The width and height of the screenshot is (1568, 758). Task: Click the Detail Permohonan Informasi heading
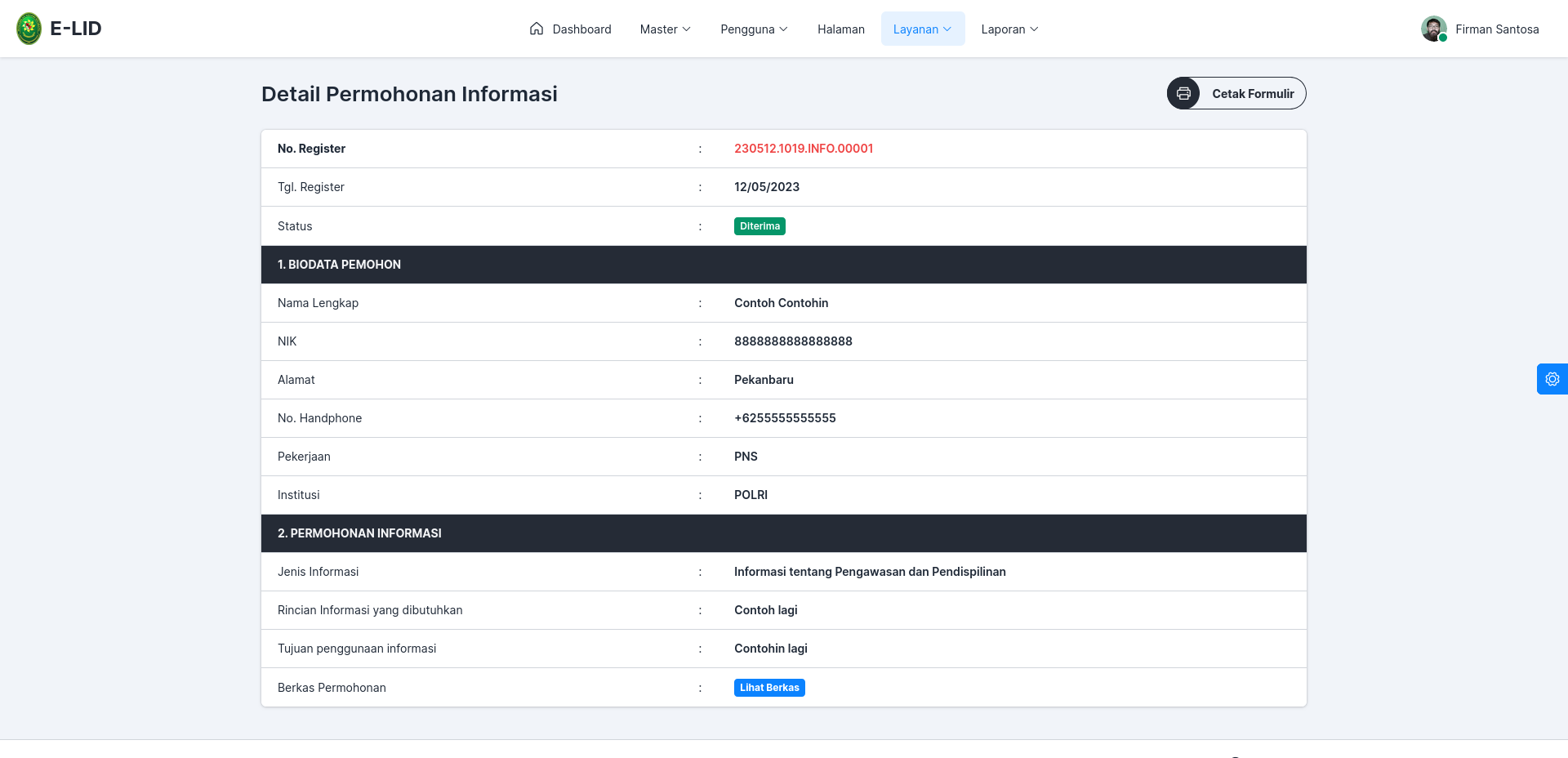click(409, 94)
